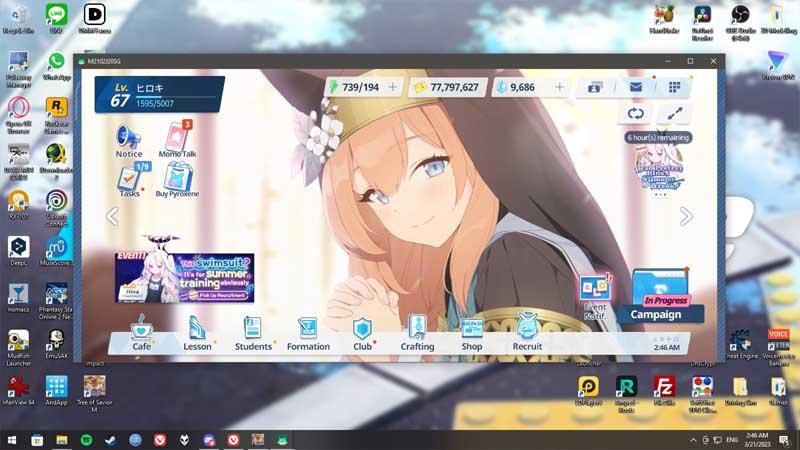Add AP using plus beside 739/194
Image resolution: width=800 pixels, height=450 pixels.
[392, 87]
